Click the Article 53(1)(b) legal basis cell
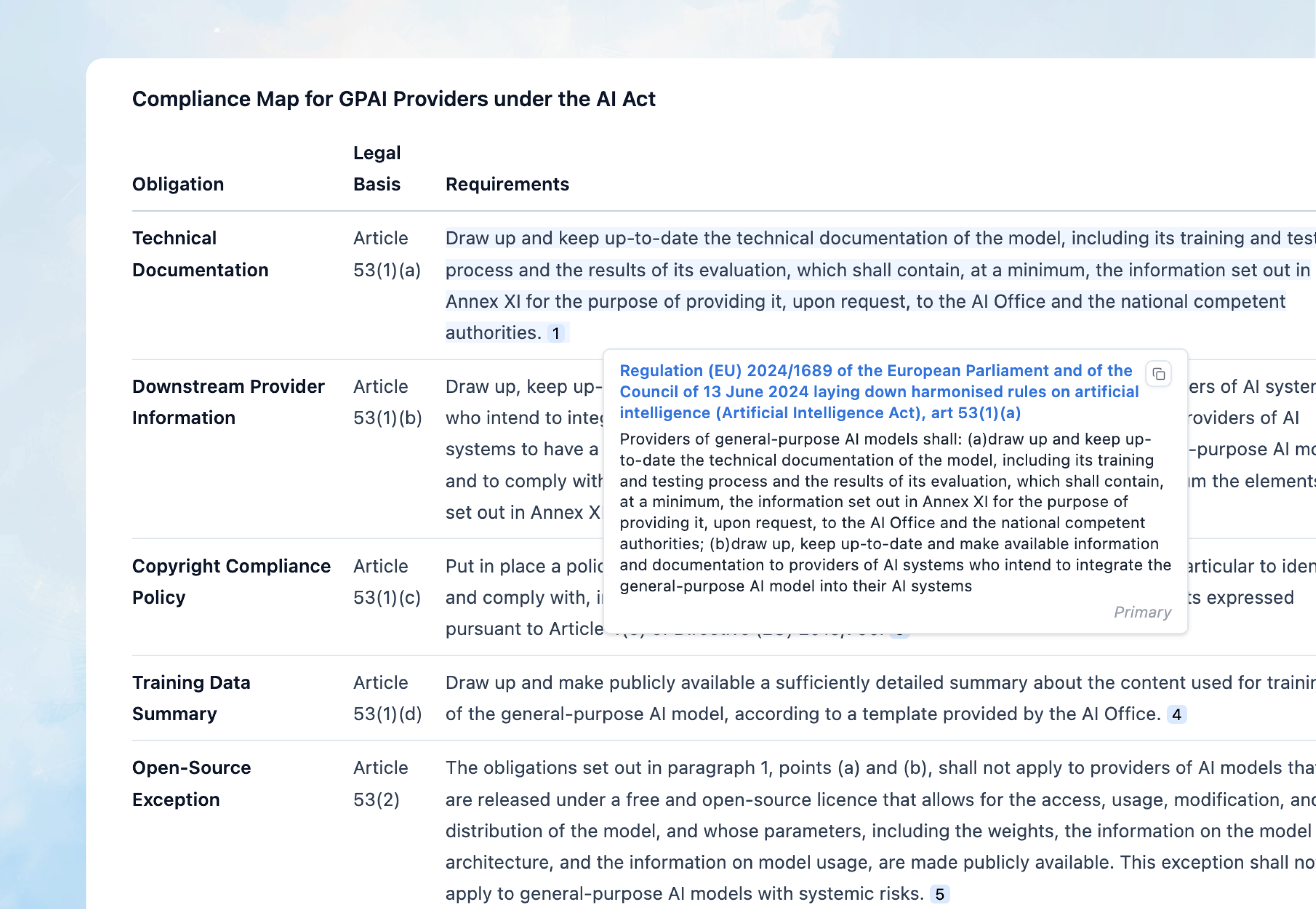This screenshot has height=909, width=1316. pos(387,402)
